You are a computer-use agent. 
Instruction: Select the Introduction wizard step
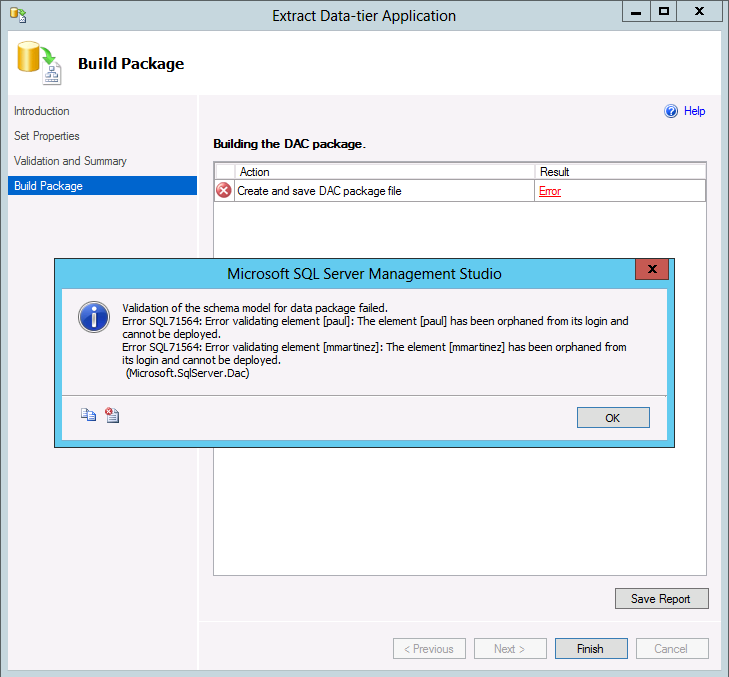tap(42, 111)
